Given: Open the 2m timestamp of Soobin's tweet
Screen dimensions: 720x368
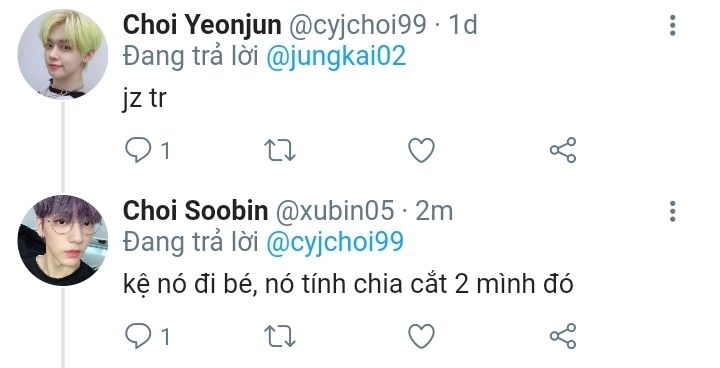Looking at the screenshot, I should coord(434,211).
